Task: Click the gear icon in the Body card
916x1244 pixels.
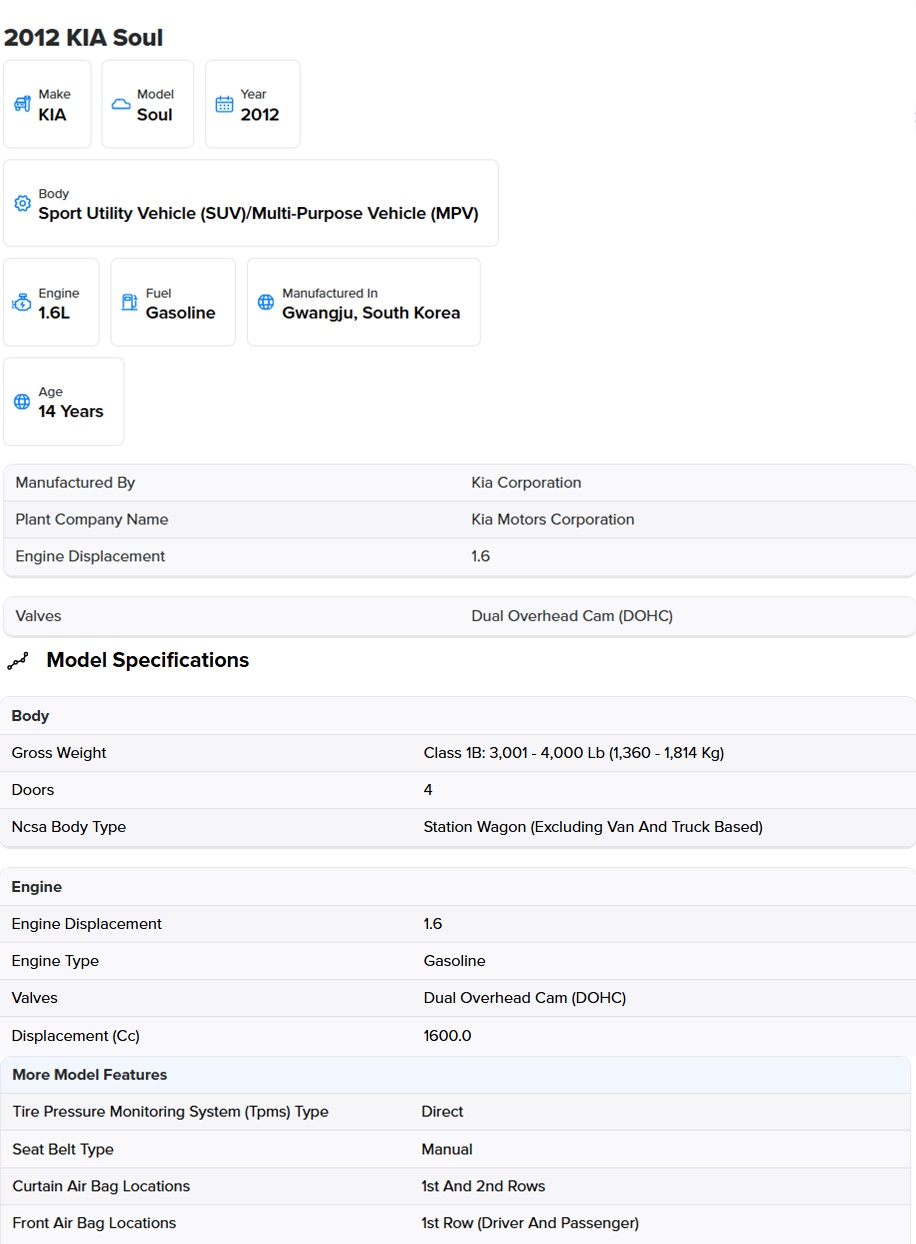Action: click(x=22, y=203)
